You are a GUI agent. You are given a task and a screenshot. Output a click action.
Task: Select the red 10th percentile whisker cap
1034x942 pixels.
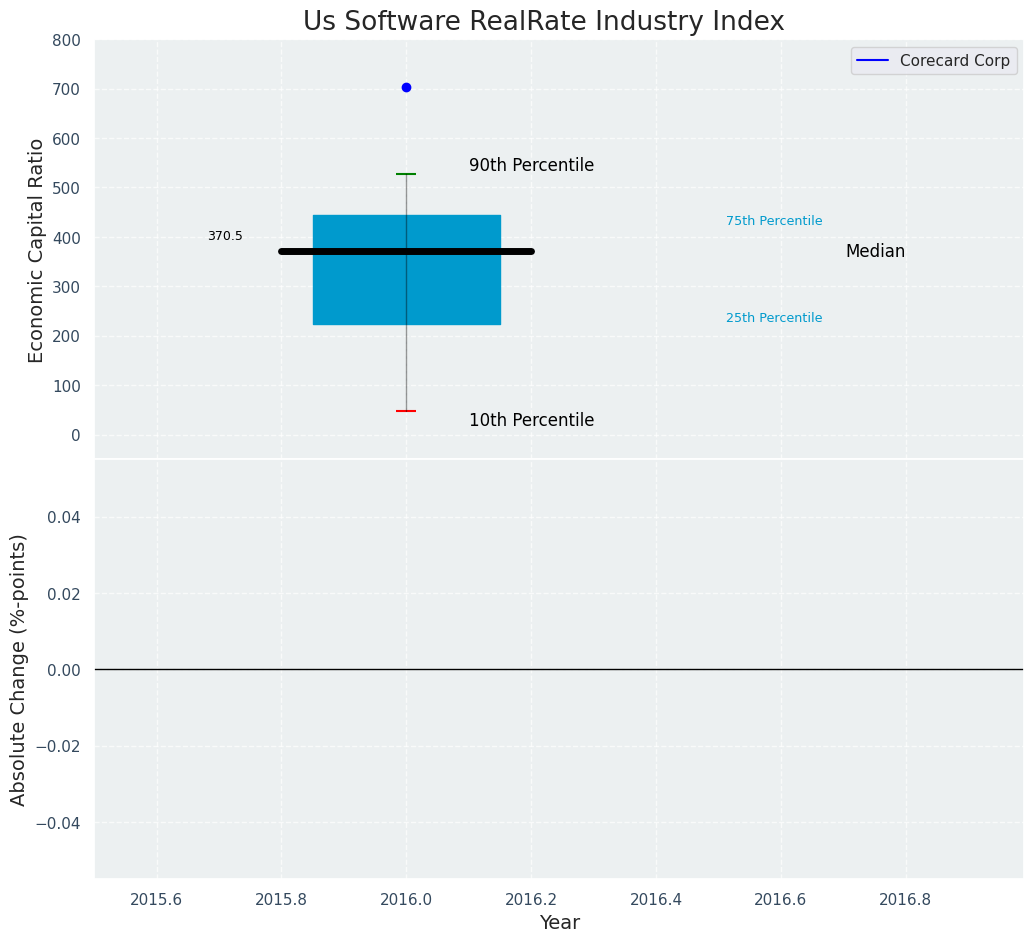click(x=406, y=411)
